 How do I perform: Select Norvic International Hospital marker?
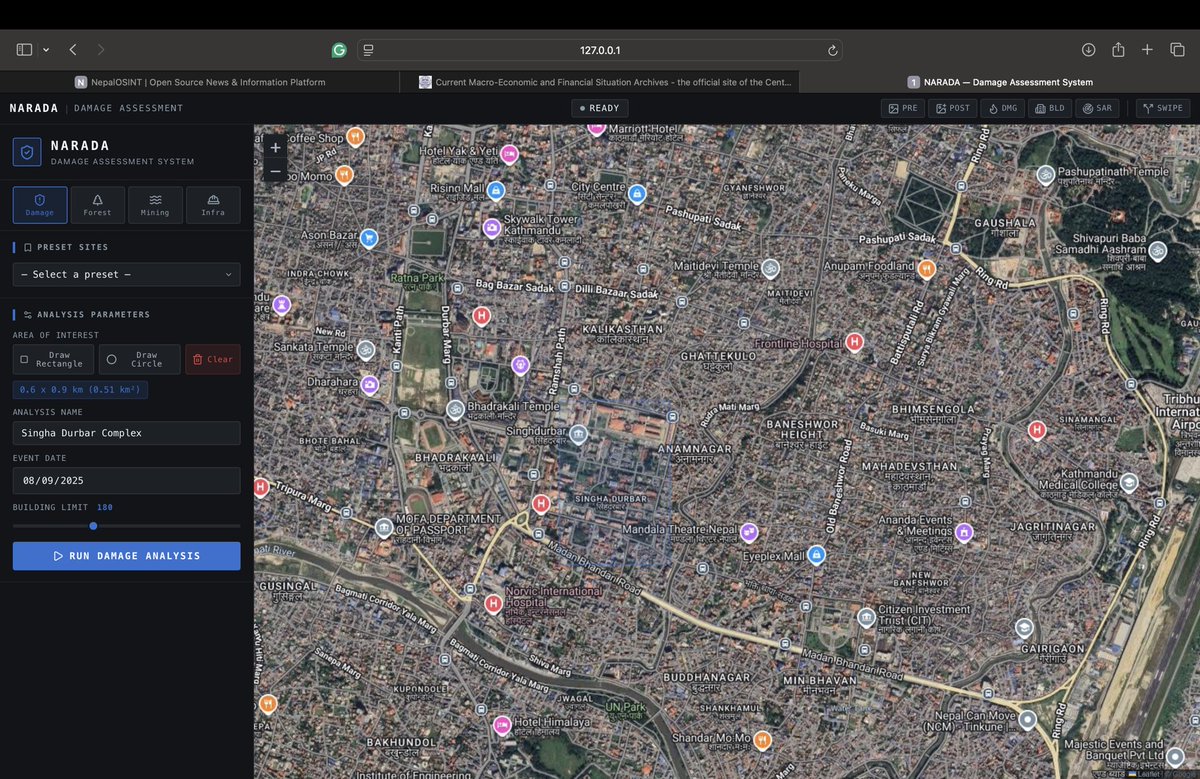[493, 603]
